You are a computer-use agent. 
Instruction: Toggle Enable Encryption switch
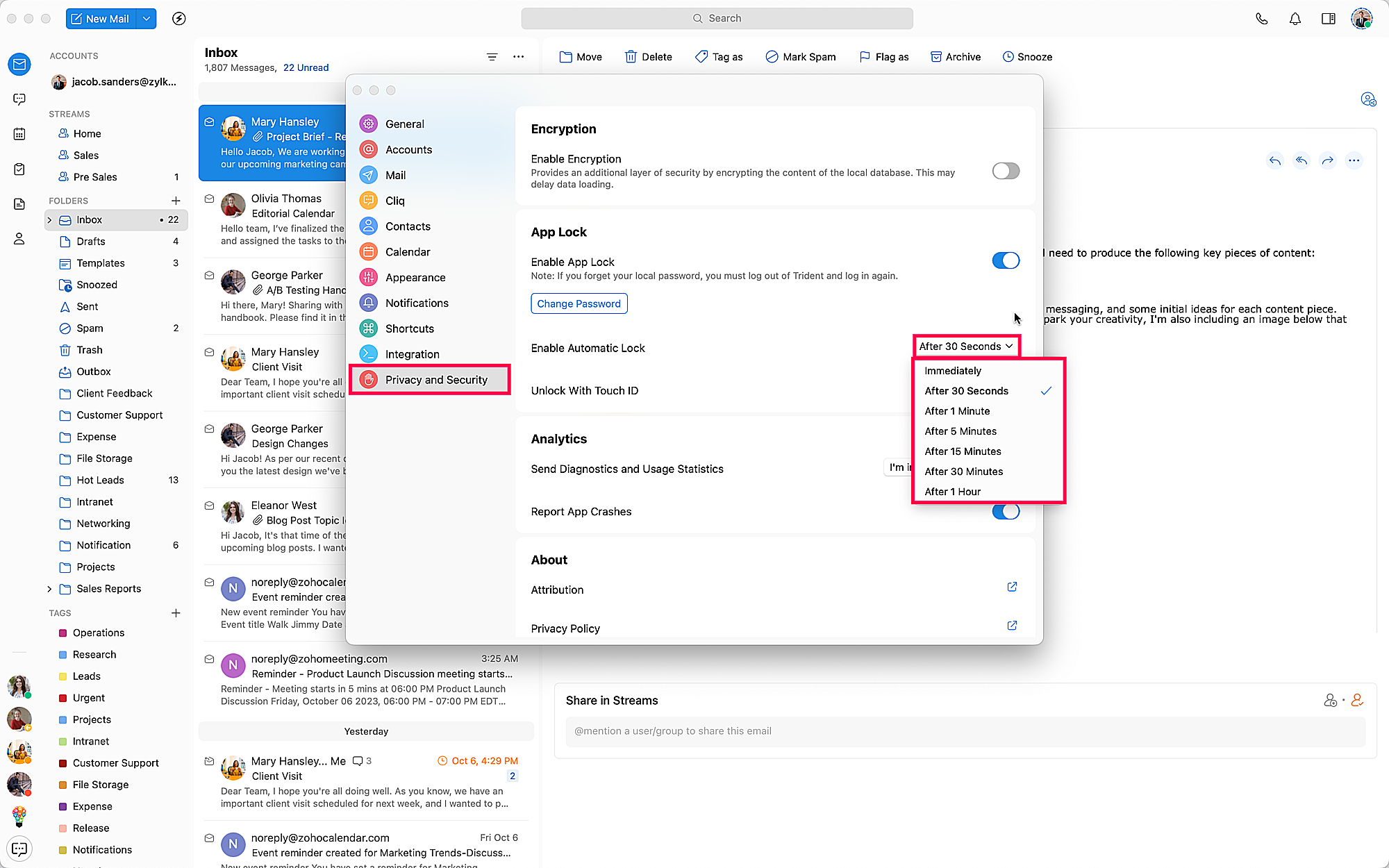tap(1005, 171)
